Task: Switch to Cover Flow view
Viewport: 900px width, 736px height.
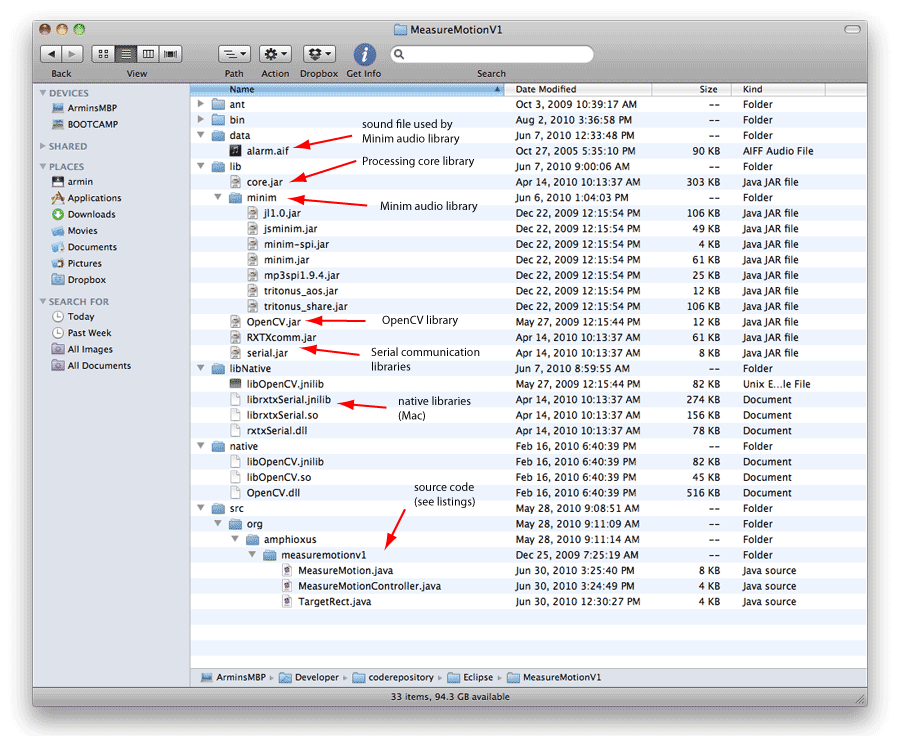Action: (170, 54)
